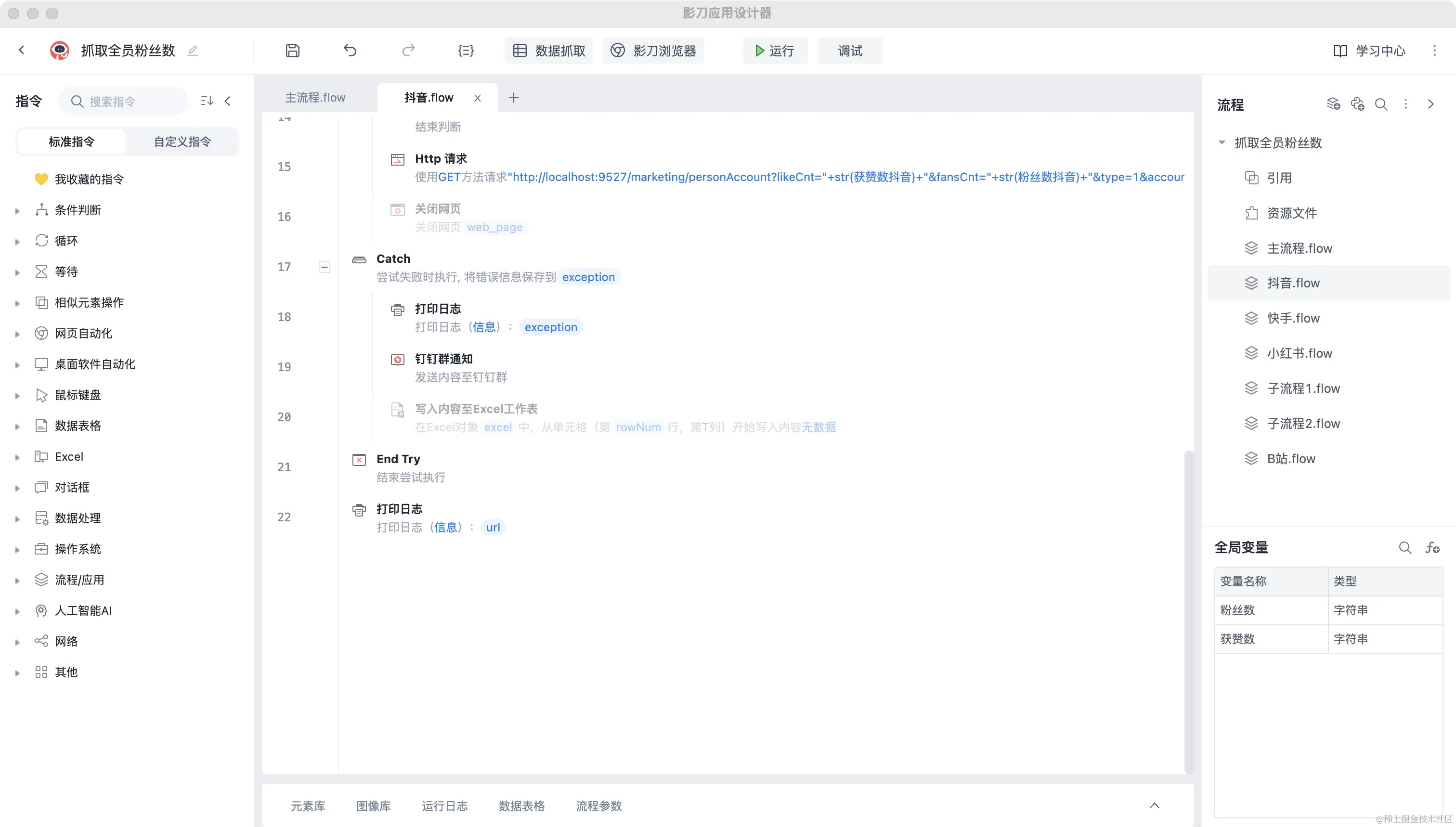Click the edit pencil beside app name
This screenshot has width=1456, height=827.
click(193, 51)
